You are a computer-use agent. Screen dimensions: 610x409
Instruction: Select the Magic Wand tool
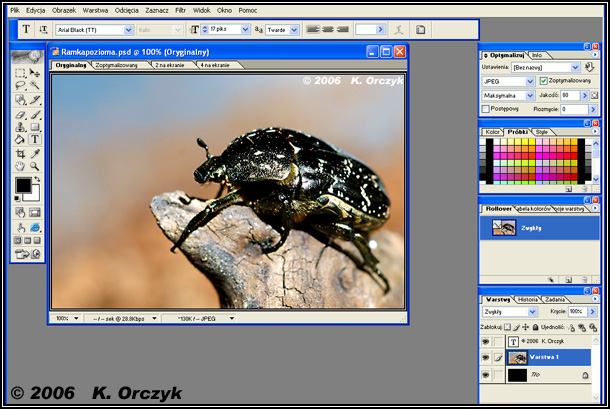tap(34, 87)
